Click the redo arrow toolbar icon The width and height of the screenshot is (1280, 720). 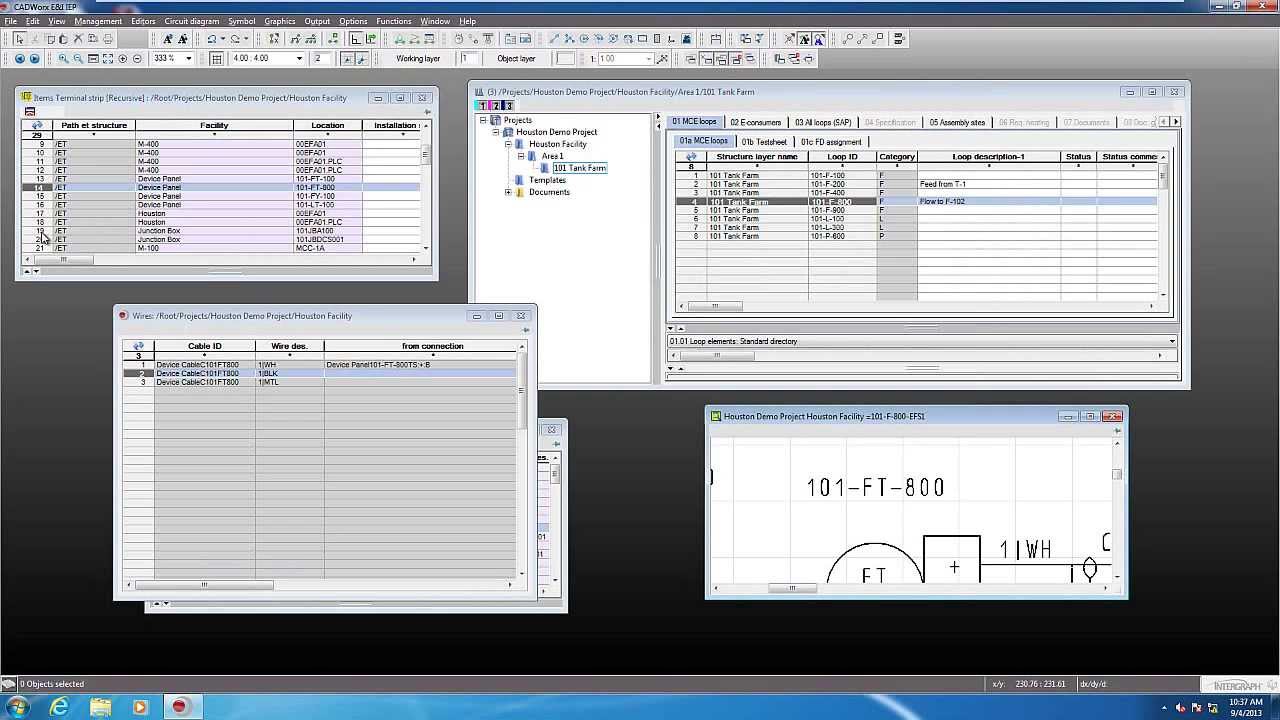coord(235,39)
